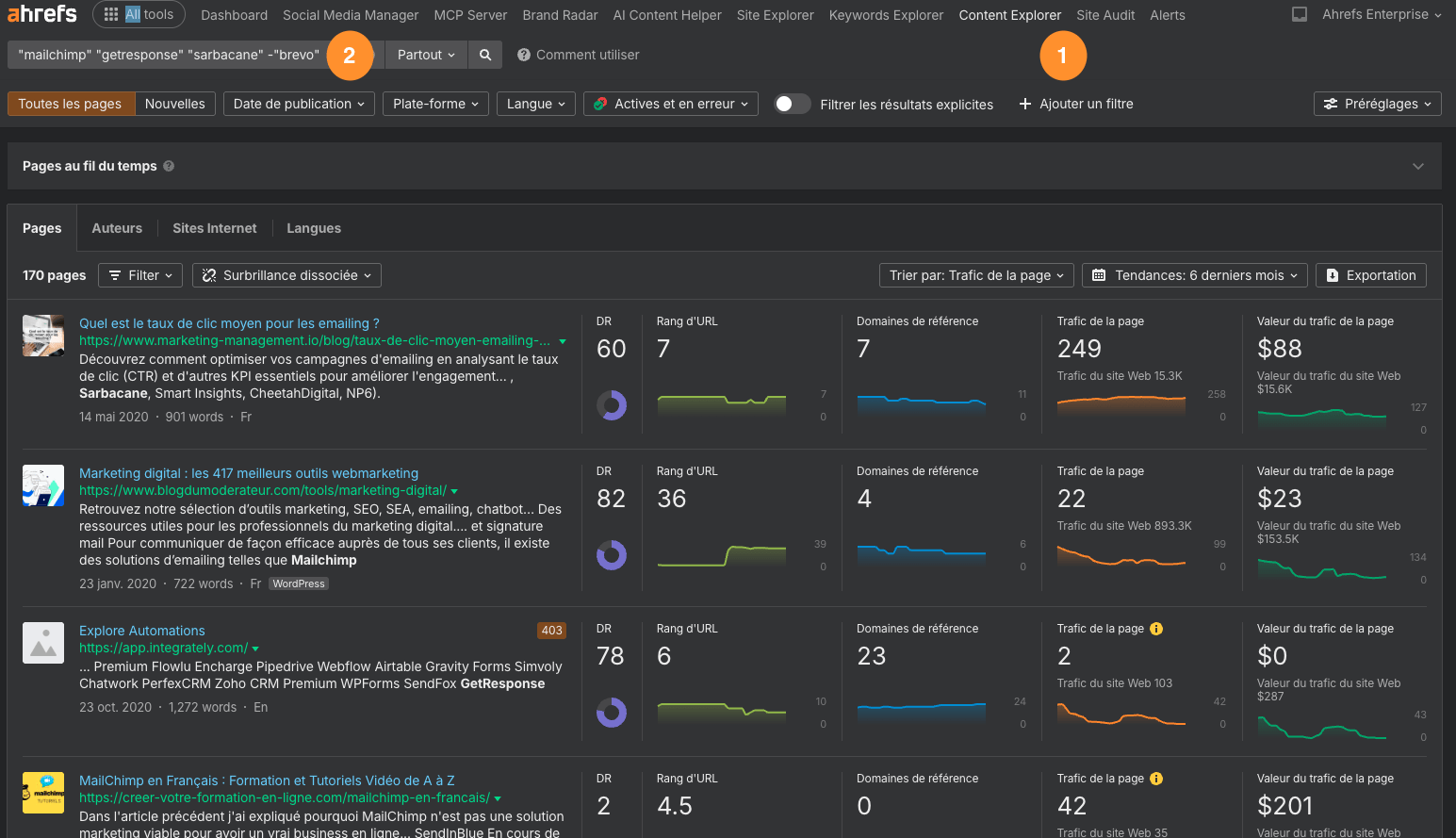1456x838 pixels.
Task: Click the DR 60 donut chart
Action: [x=612, y=405]
